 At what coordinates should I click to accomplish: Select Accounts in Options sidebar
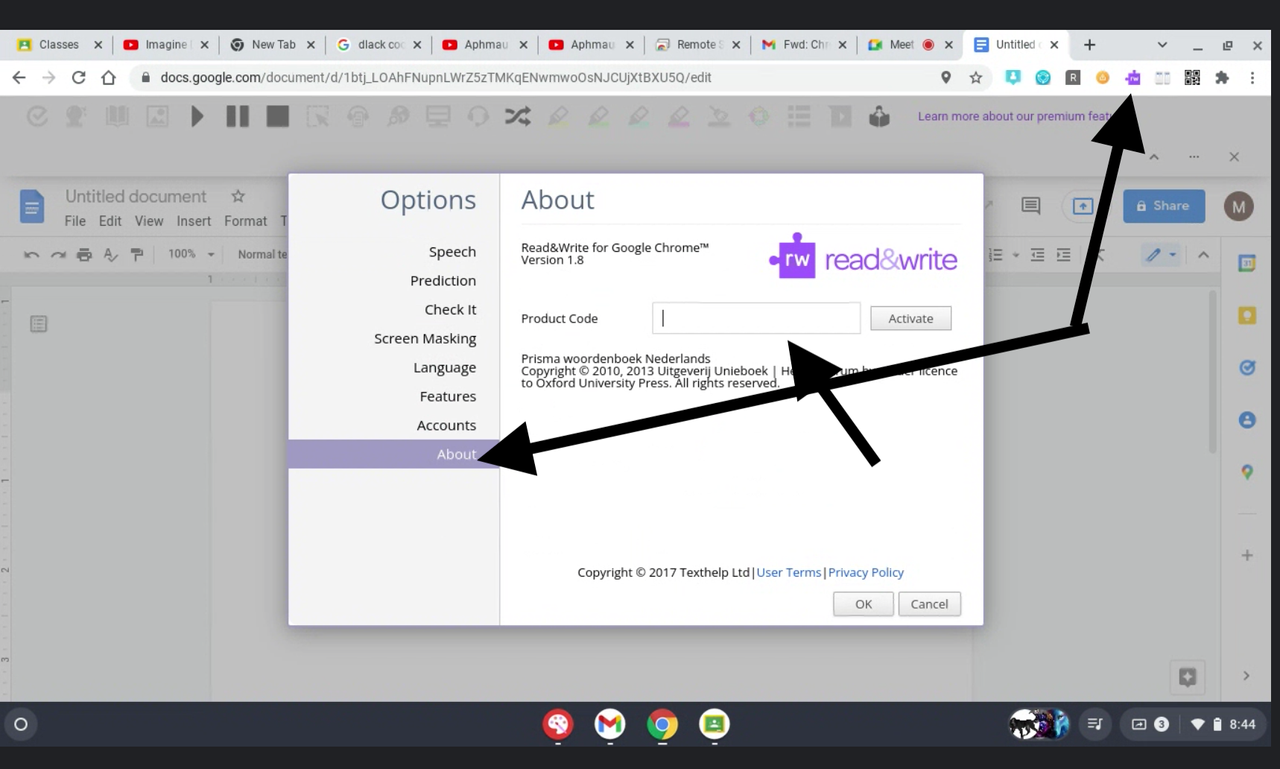446,425
